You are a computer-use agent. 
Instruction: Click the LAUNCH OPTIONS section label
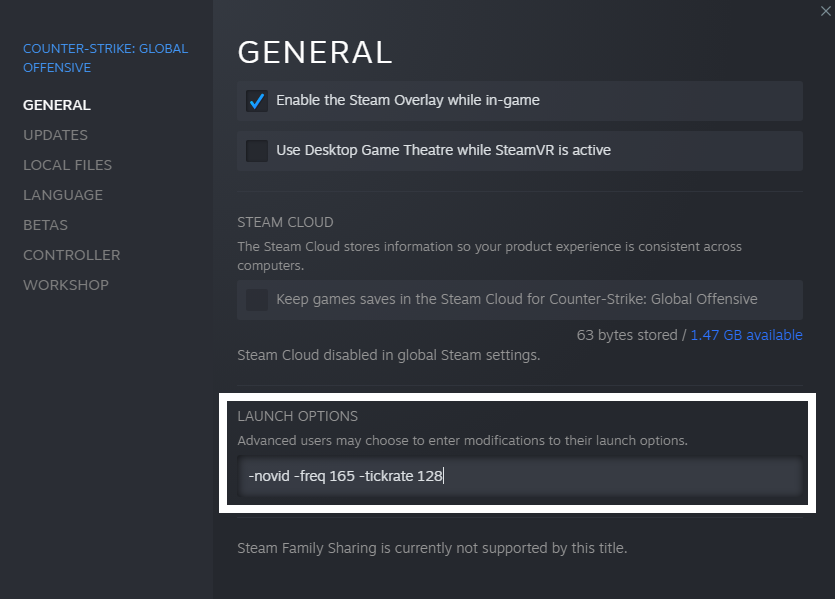tap(297, 416)
